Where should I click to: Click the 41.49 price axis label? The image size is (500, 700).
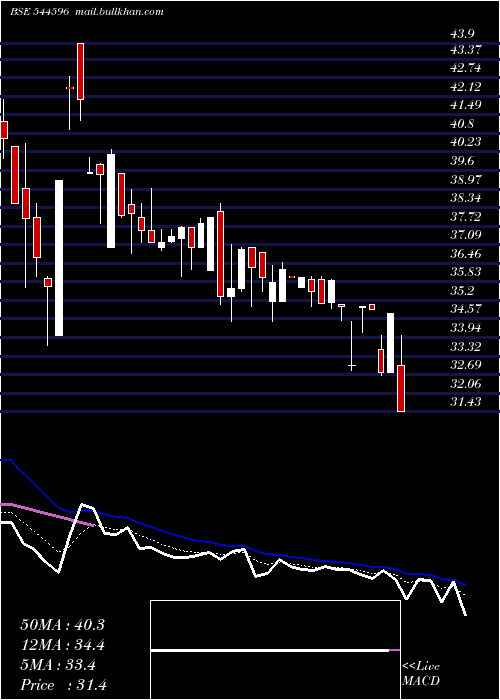[x=466, y=105]
